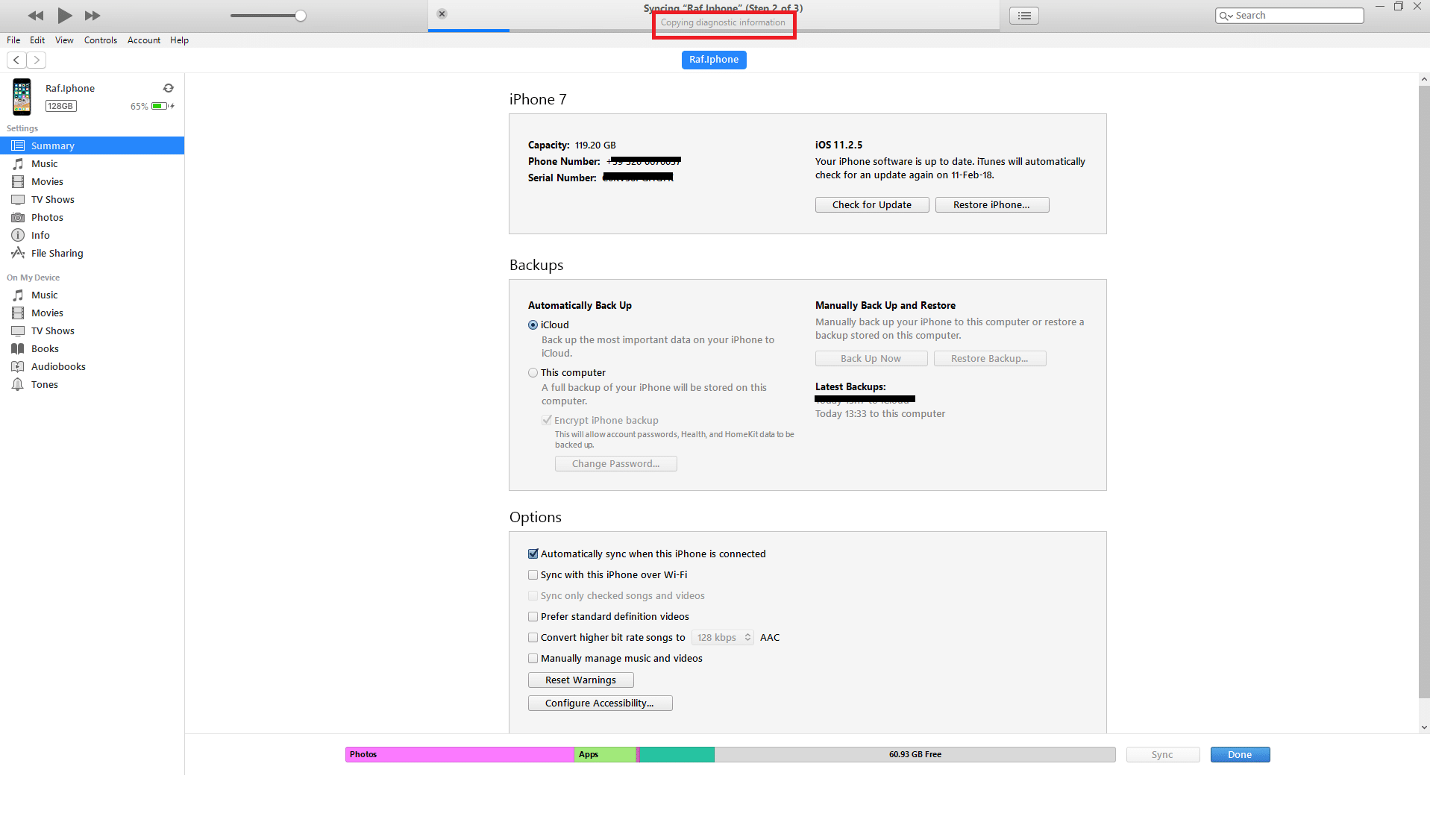Click the Photos storage bar segment

pyautogui.click(x=460, y=754)
